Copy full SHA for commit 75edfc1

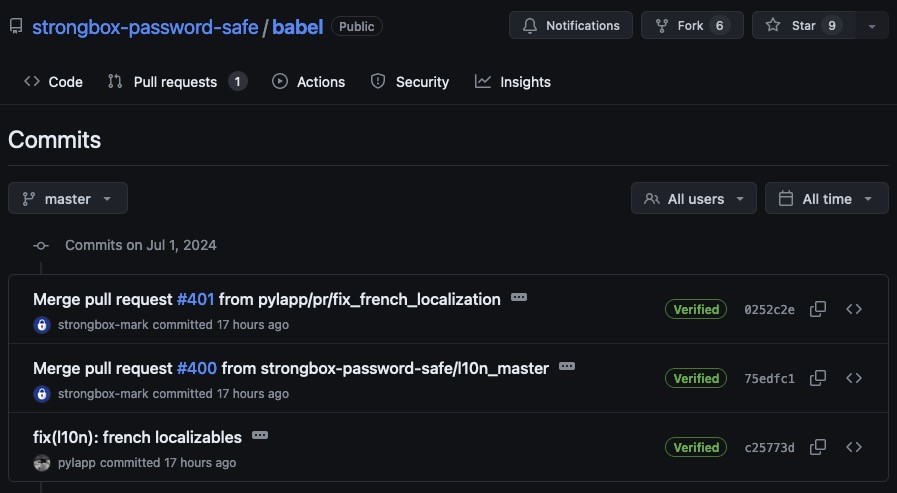818,378
